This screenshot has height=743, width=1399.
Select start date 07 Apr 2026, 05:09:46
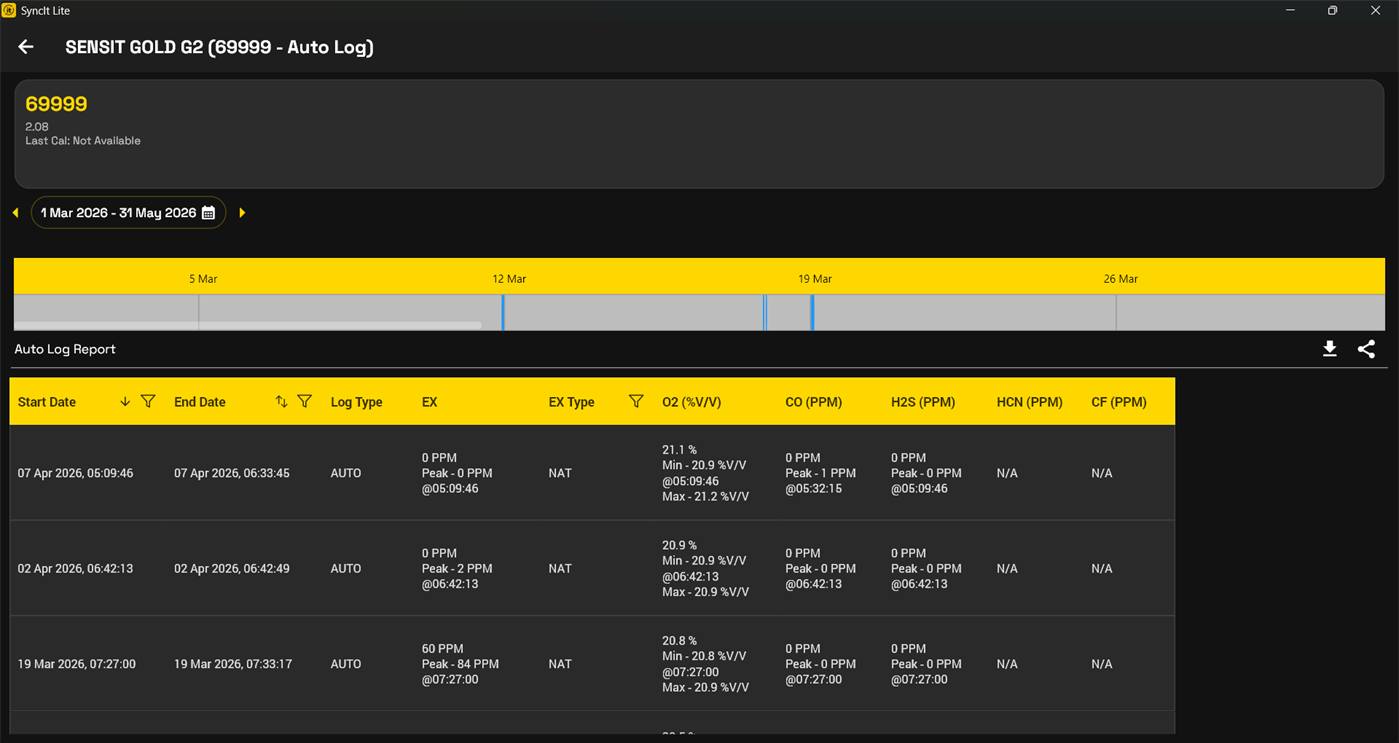coord(76,473)
